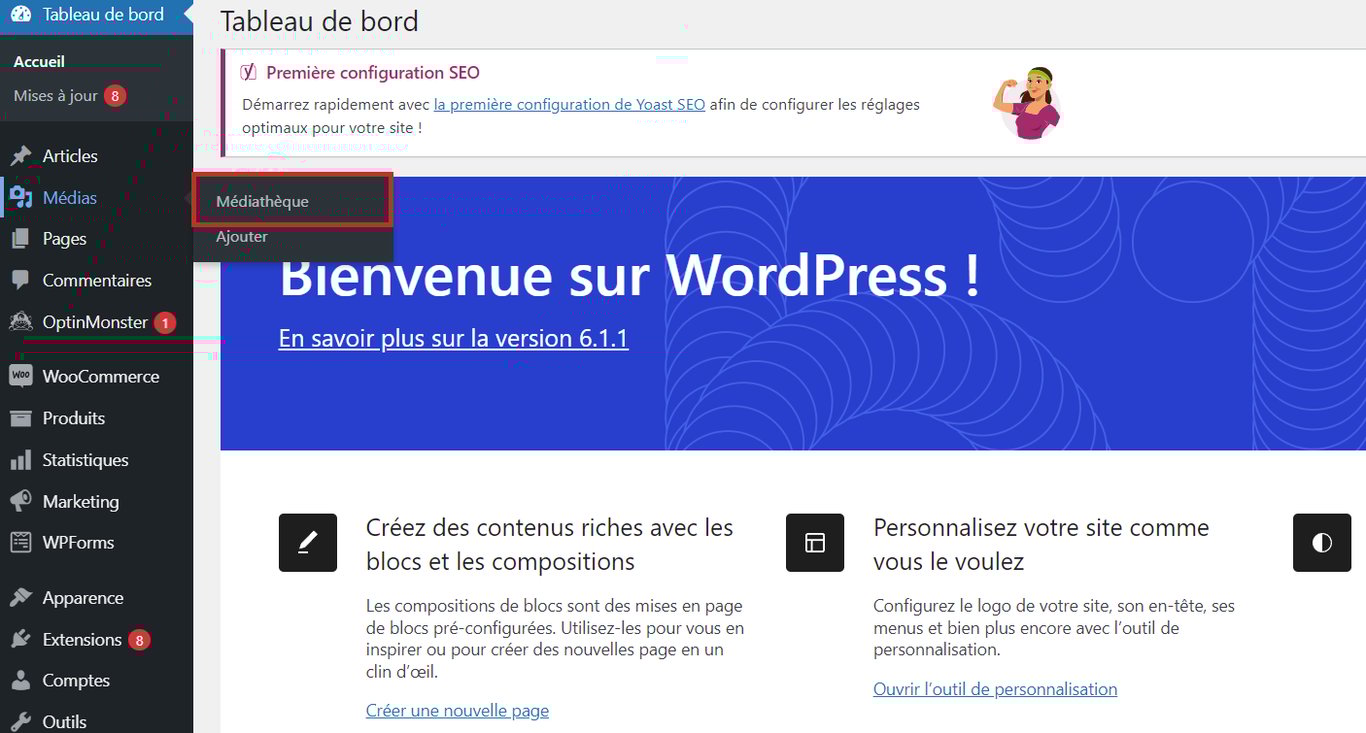Open the Commentaires speech bubble icon
1366x733 pixels.
(23, 280)
